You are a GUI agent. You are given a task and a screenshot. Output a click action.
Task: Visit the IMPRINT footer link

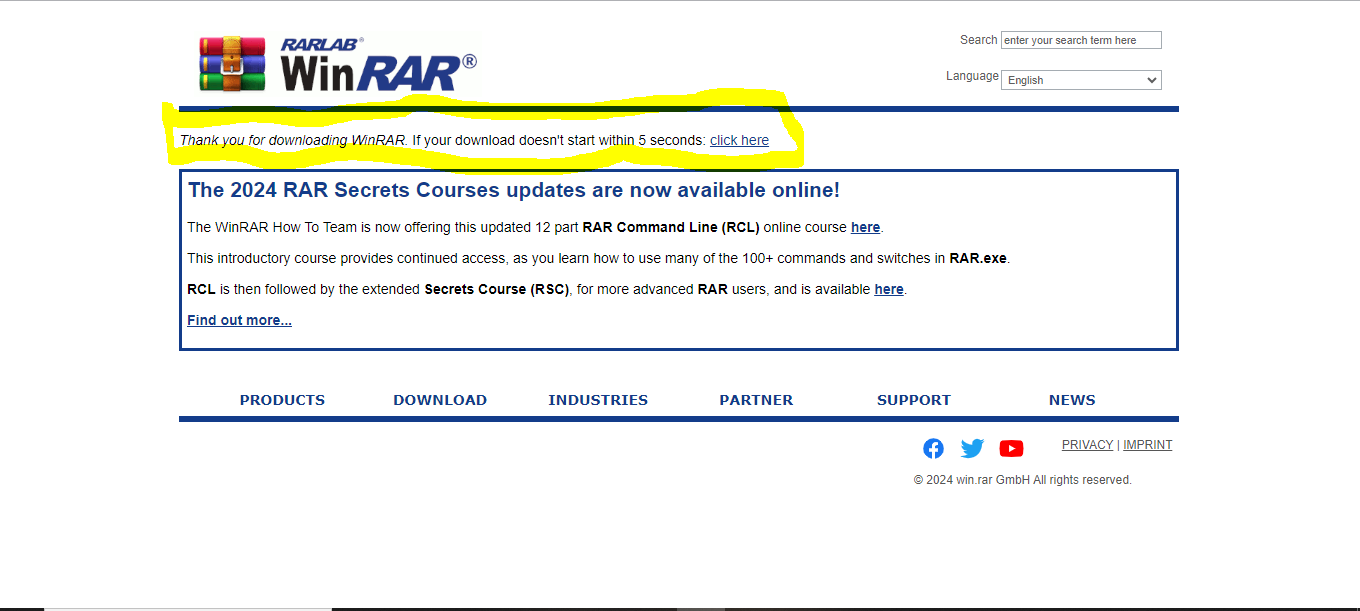coord(1147,445)
